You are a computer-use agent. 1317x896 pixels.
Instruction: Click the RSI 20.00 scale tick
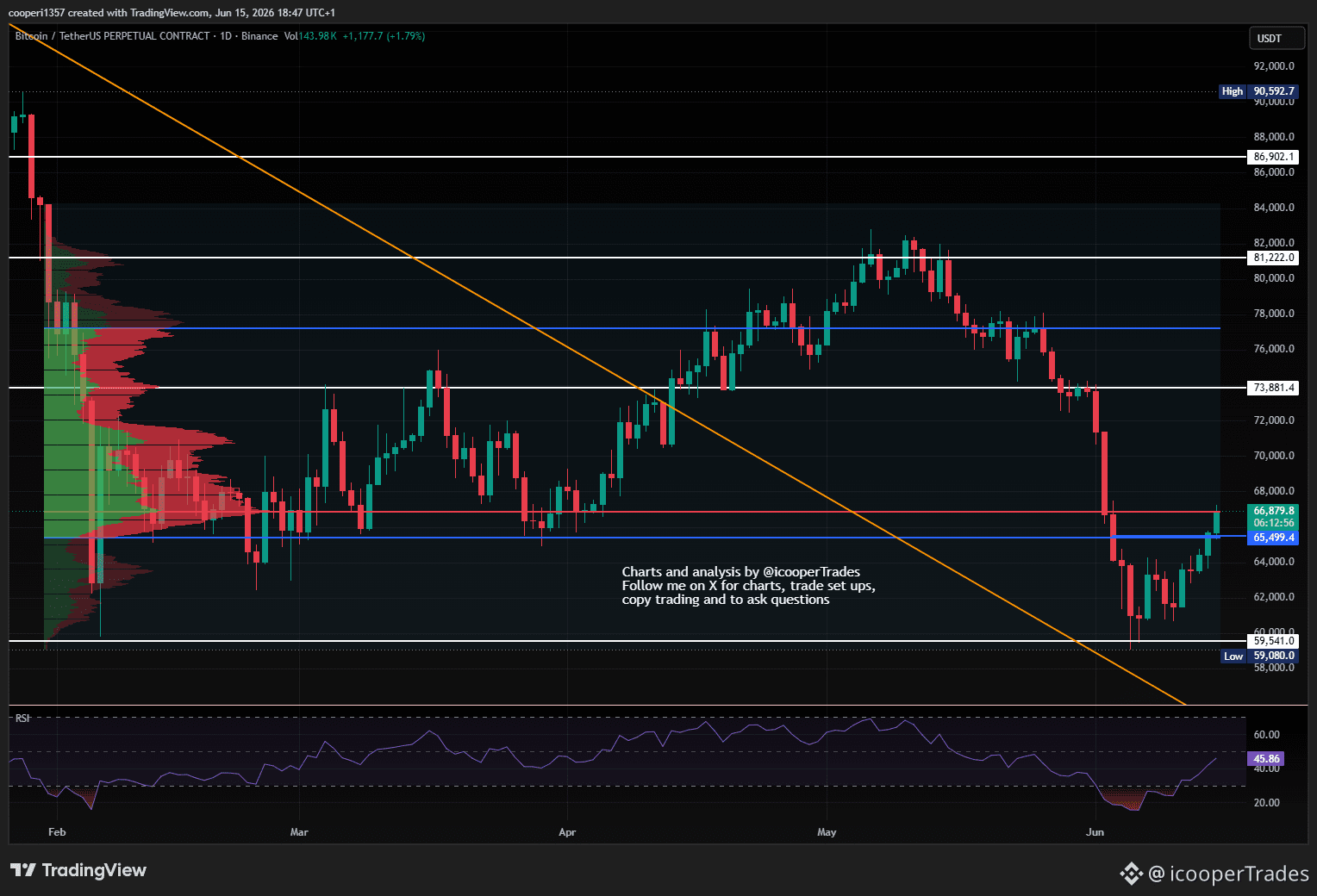tap(1266, 803)
